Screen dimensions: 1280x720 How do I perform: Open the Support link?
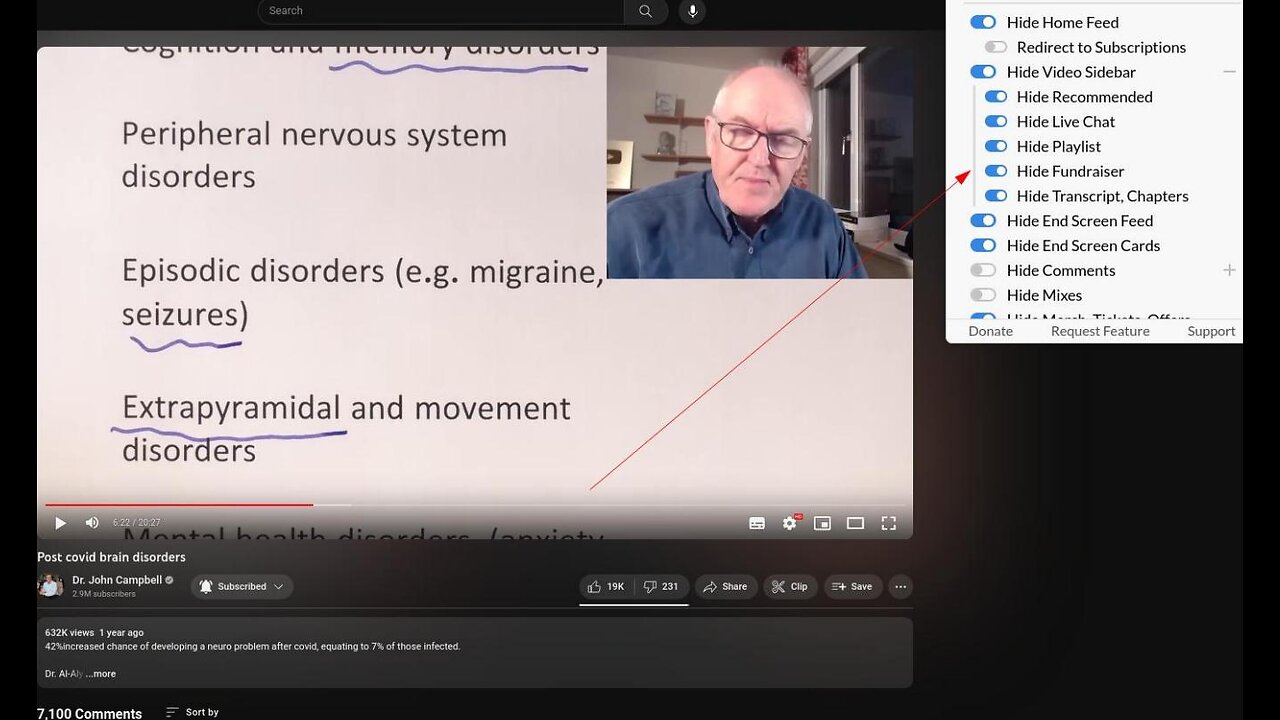[1211, 331]
